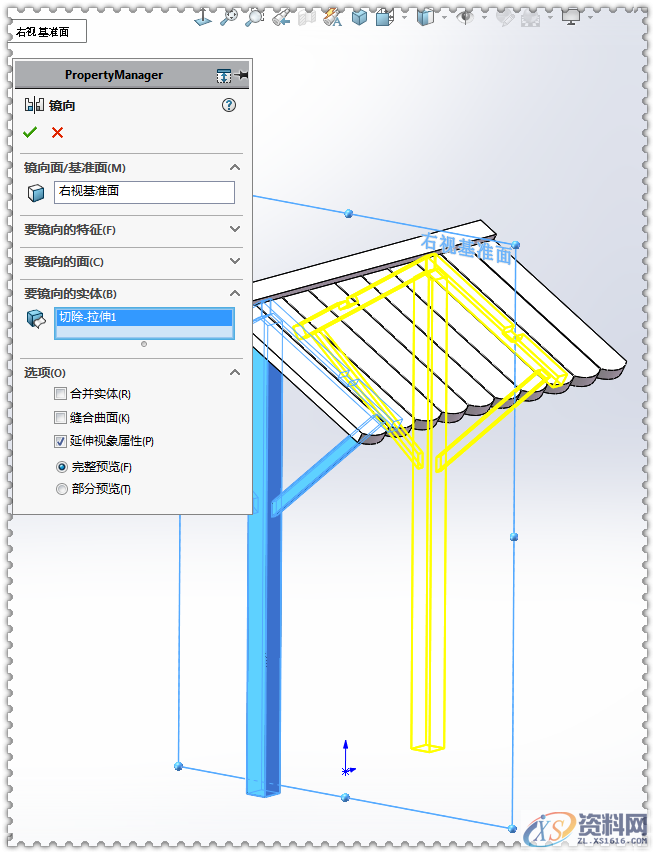This screenshot has width=655, height=854.
Task: Click the Previous View icon
Action: 281,17
